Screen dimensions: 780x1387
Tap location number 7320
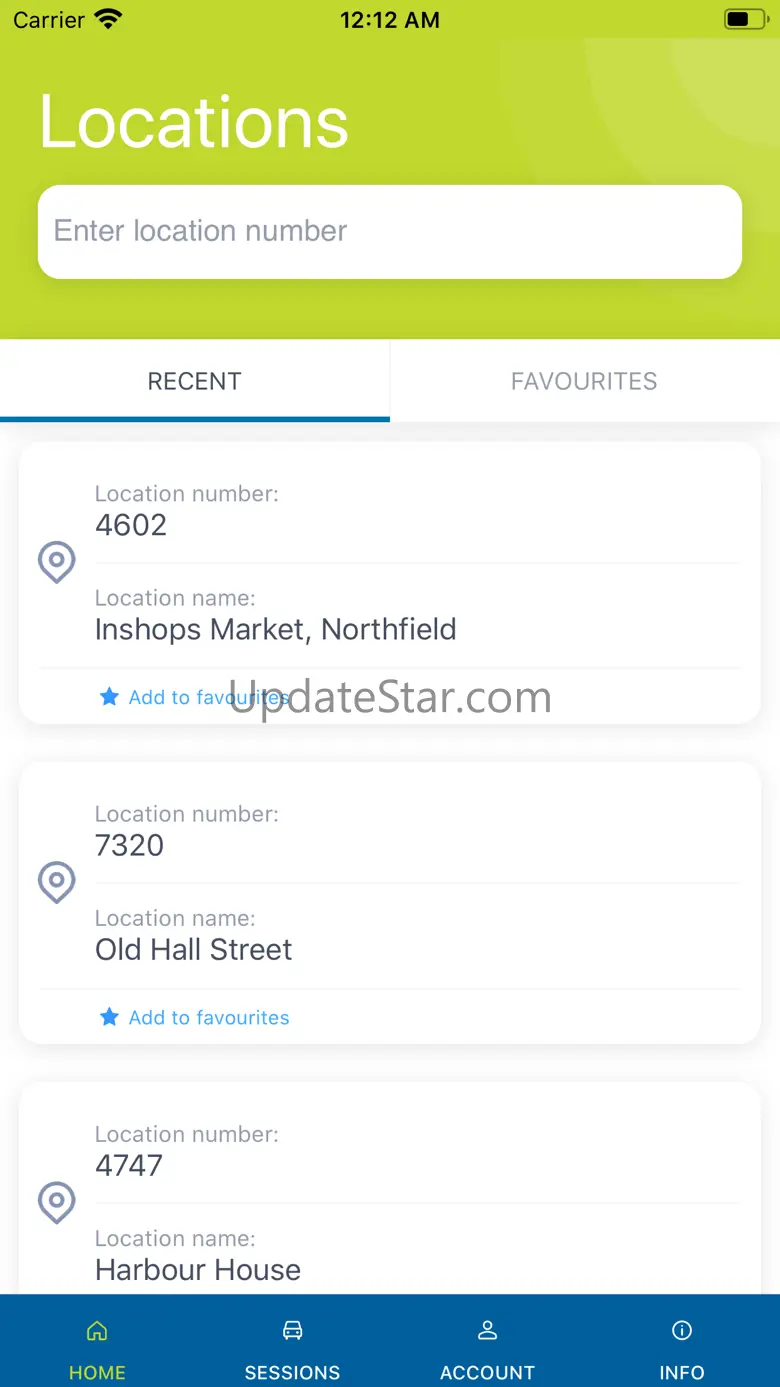(129, 845)
